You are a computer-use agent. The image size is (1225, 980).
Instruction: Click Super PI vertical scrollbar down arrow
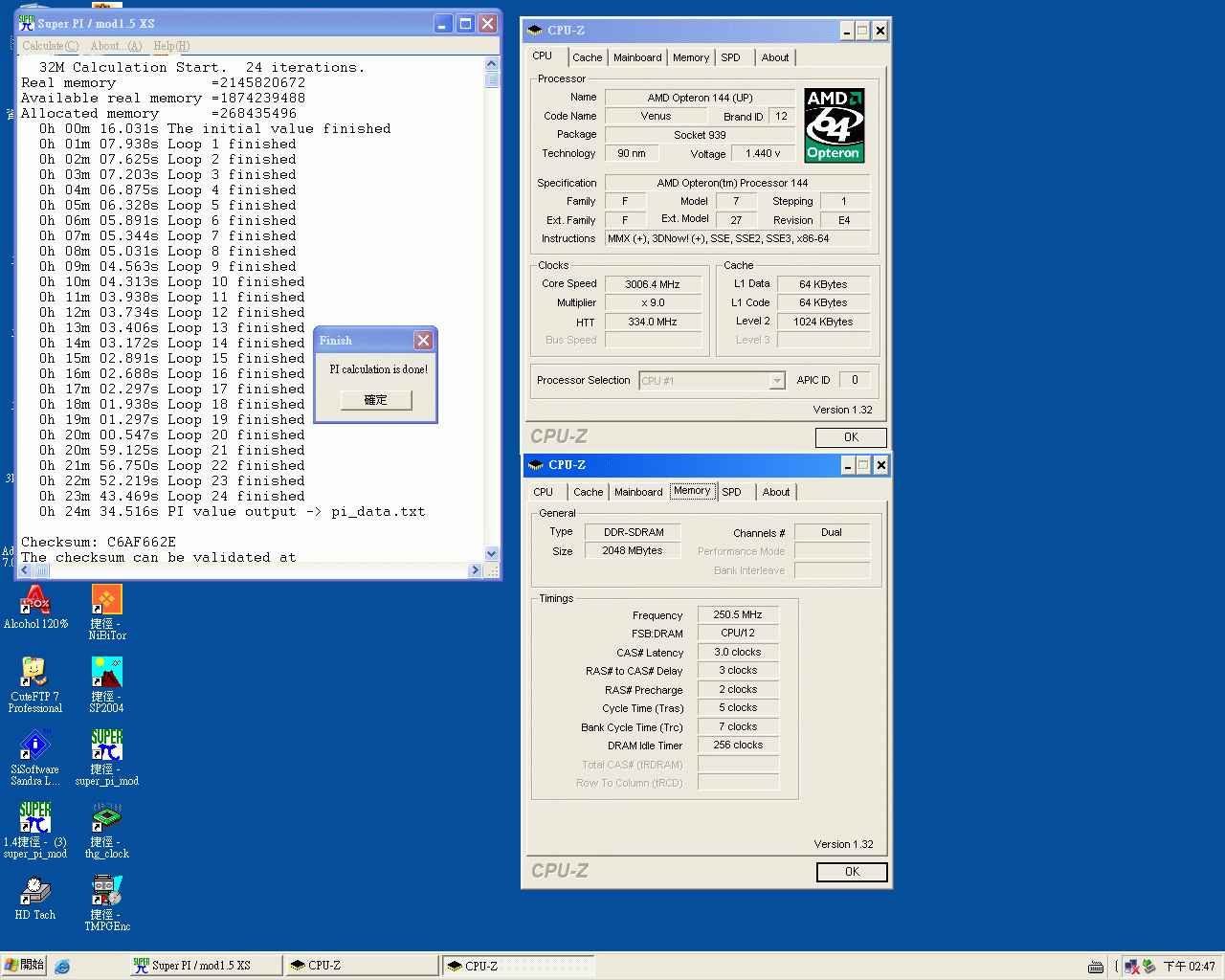tap(492, 553)
